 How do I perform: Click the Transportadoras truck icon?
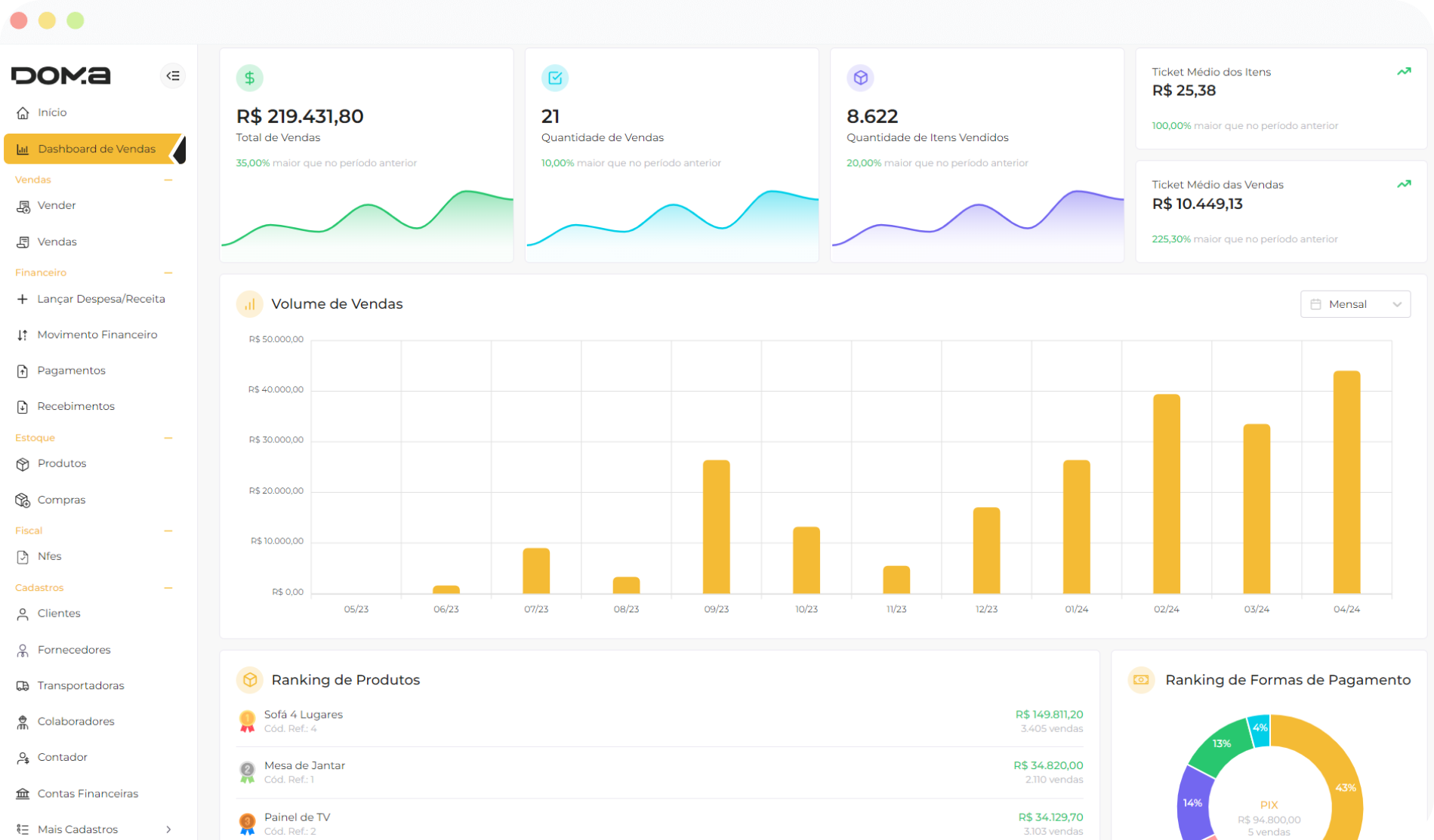[x=23, y=686]
